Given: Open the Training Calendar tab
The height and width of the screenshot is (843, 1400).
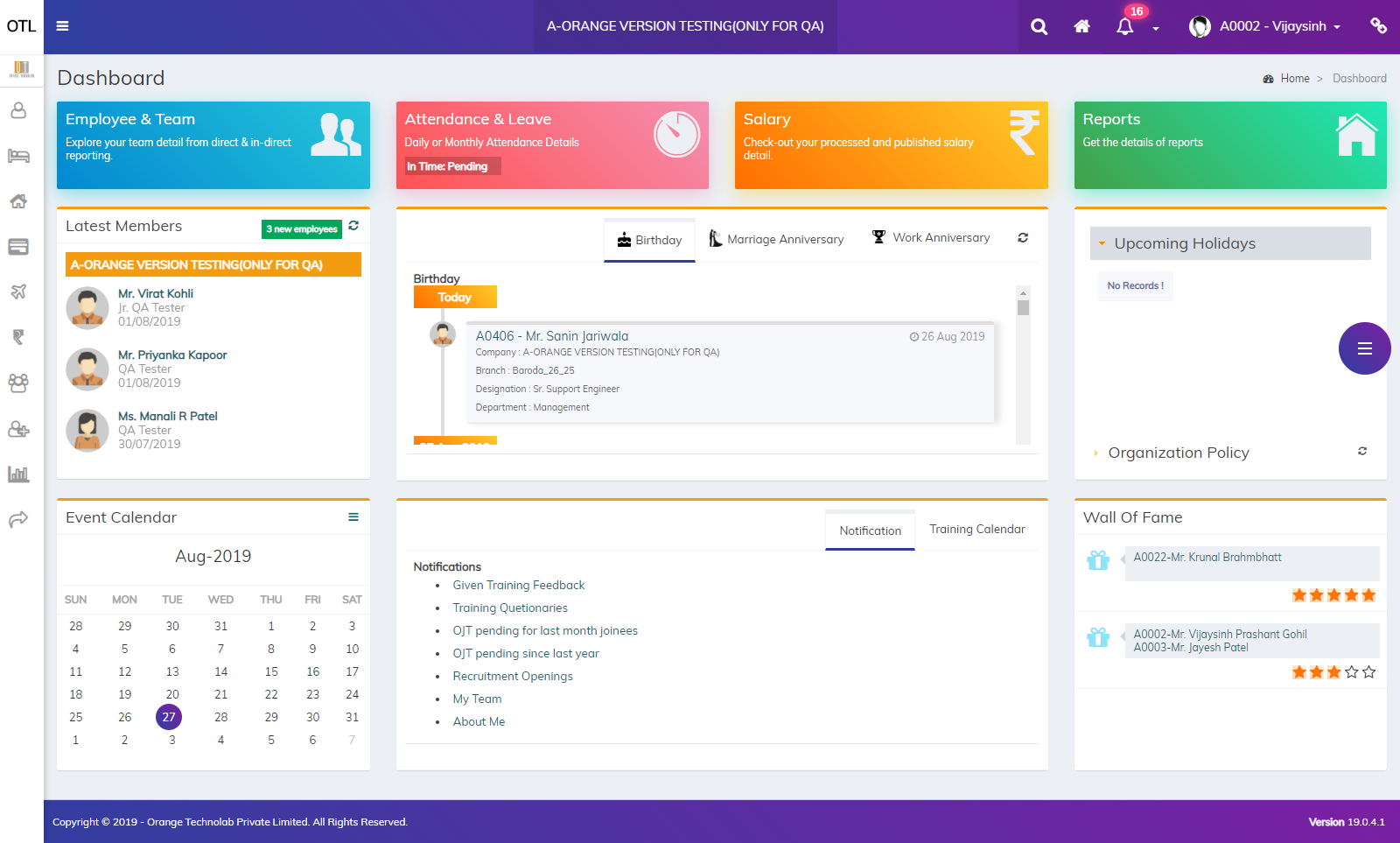Looking at the screenshot, I should pyautogui.click(x=976, y=529).
